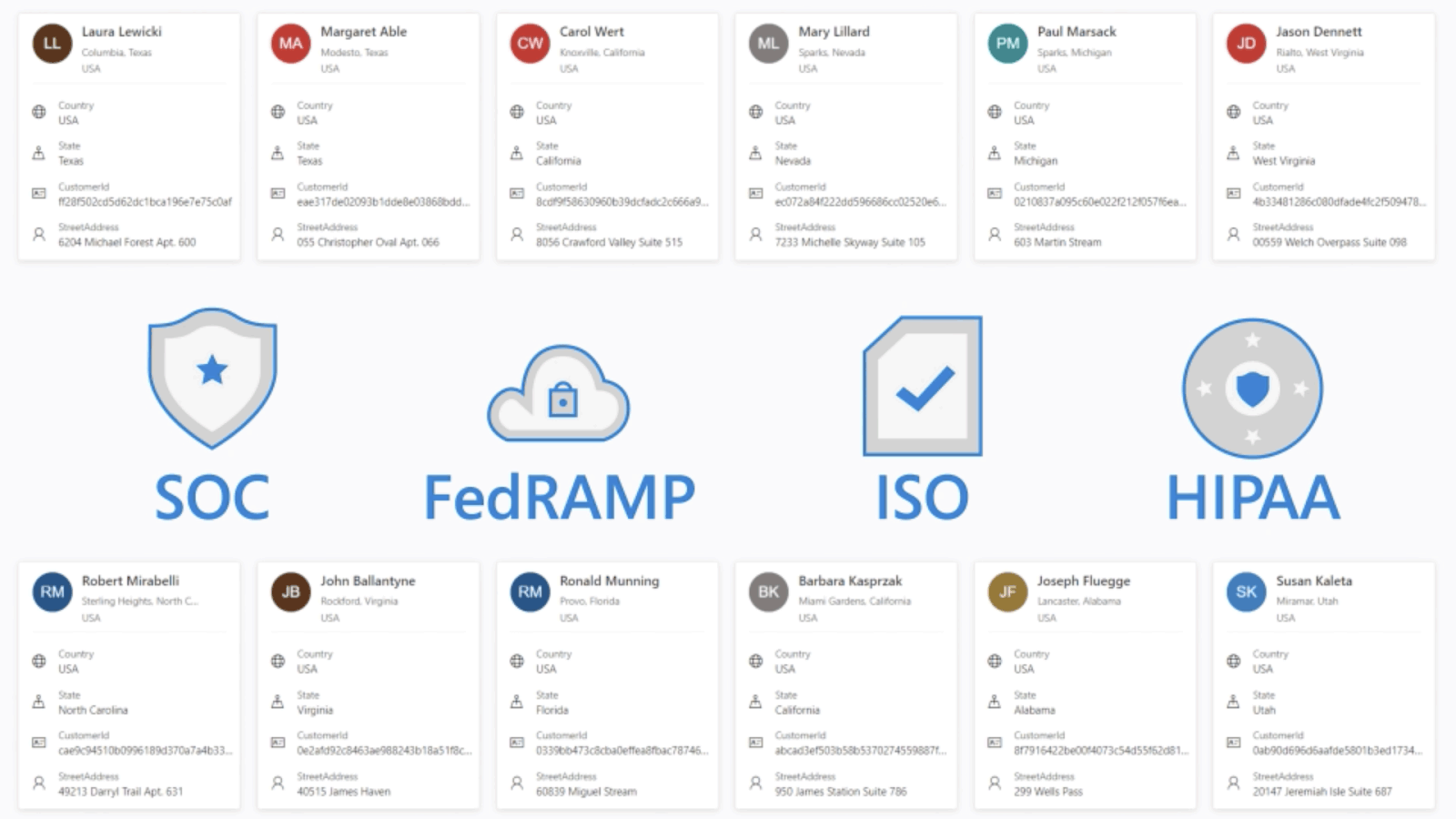
Task: Open John Ballantyne's name heading
Action: pos(368,581)
